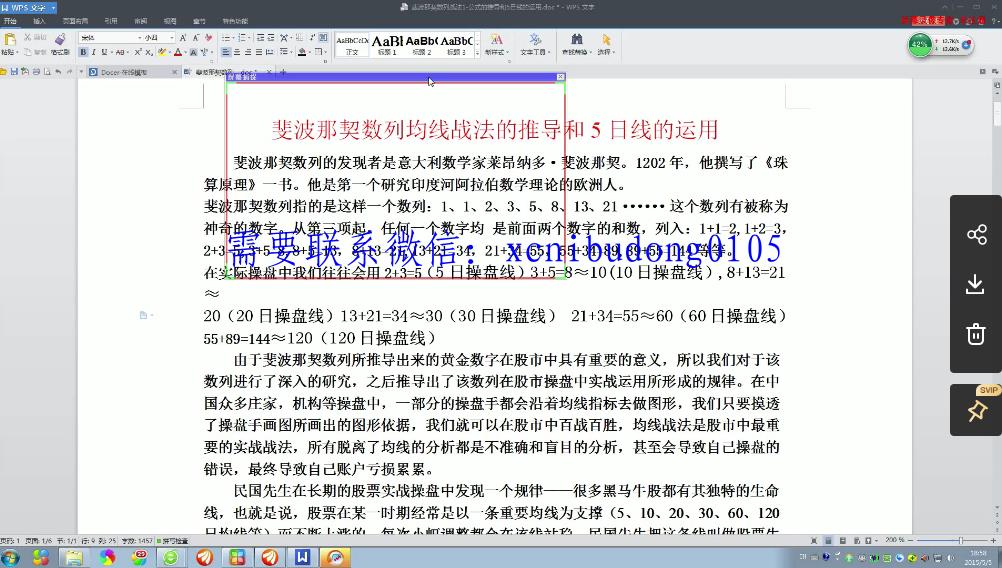
Task: Toggle left text alignment
Action: [x=225, y=52]
